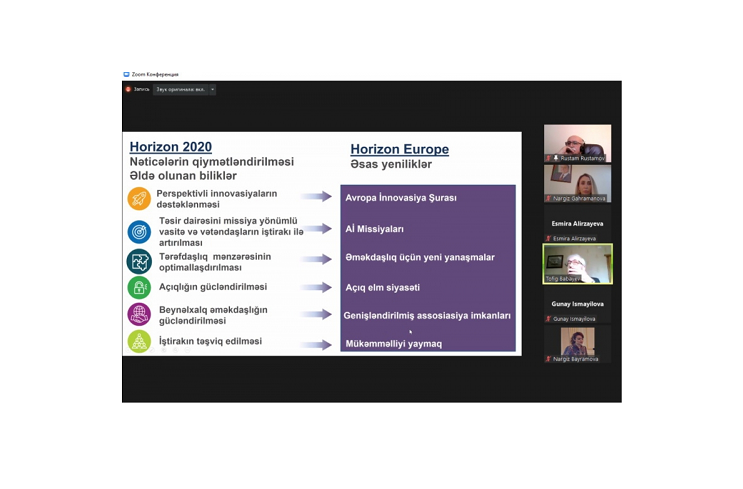The image size is (743, 489).
Task: Select Tofig Babayev's highlighted video tile
Action: (577, 264)
